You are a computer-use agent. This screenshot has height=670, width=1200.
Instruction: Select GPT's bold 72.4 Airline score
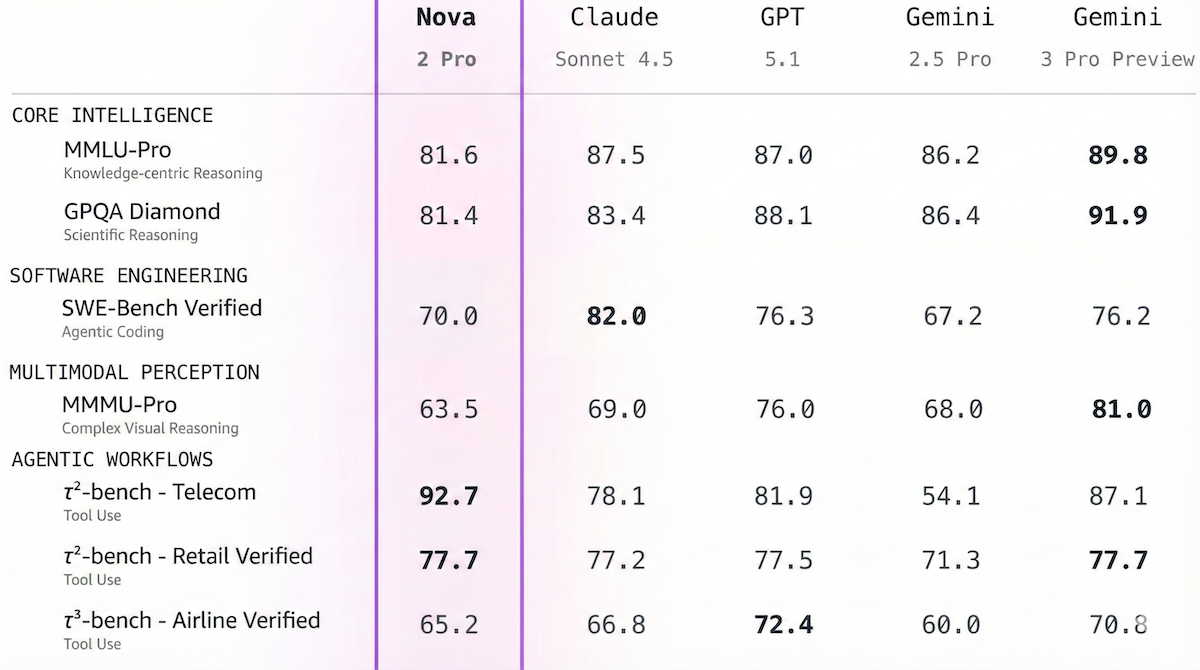pyautogui.click(x=783, y=625)
